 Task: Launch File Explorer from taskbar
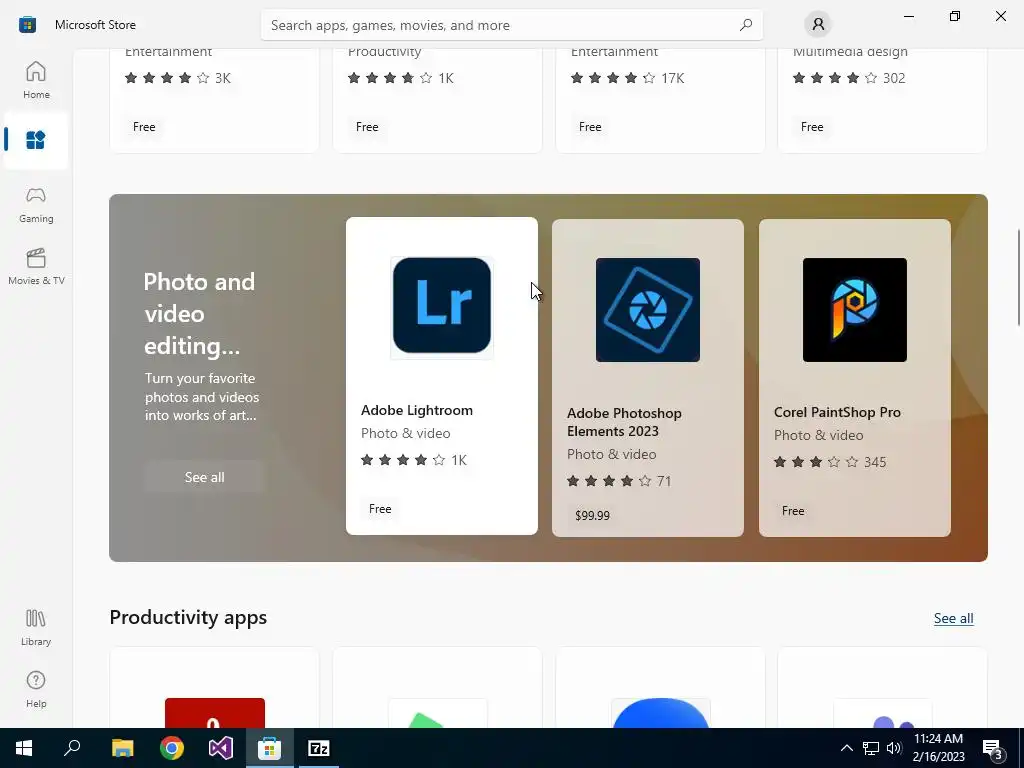click(122, 748)
